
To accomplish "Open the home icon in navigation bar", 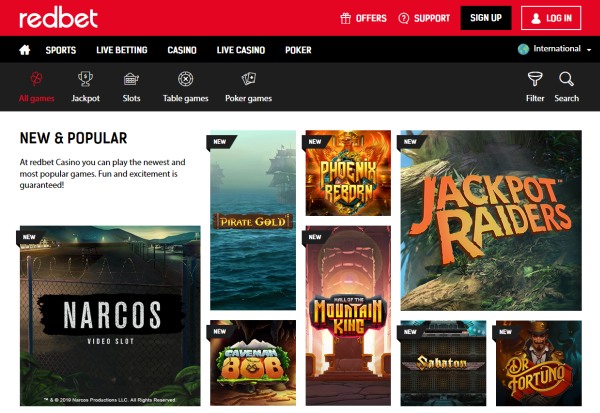I will pos(25,50).
